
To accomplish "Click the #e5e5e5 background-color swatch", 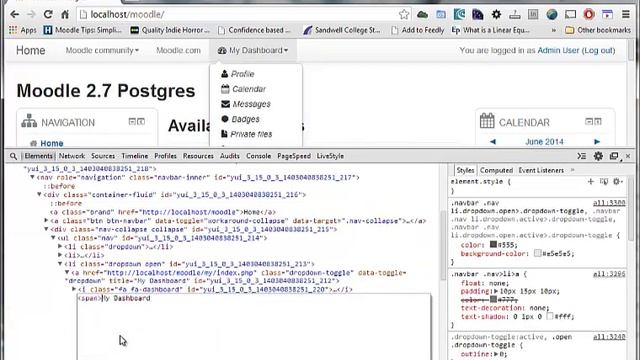I will click(538, 253).
